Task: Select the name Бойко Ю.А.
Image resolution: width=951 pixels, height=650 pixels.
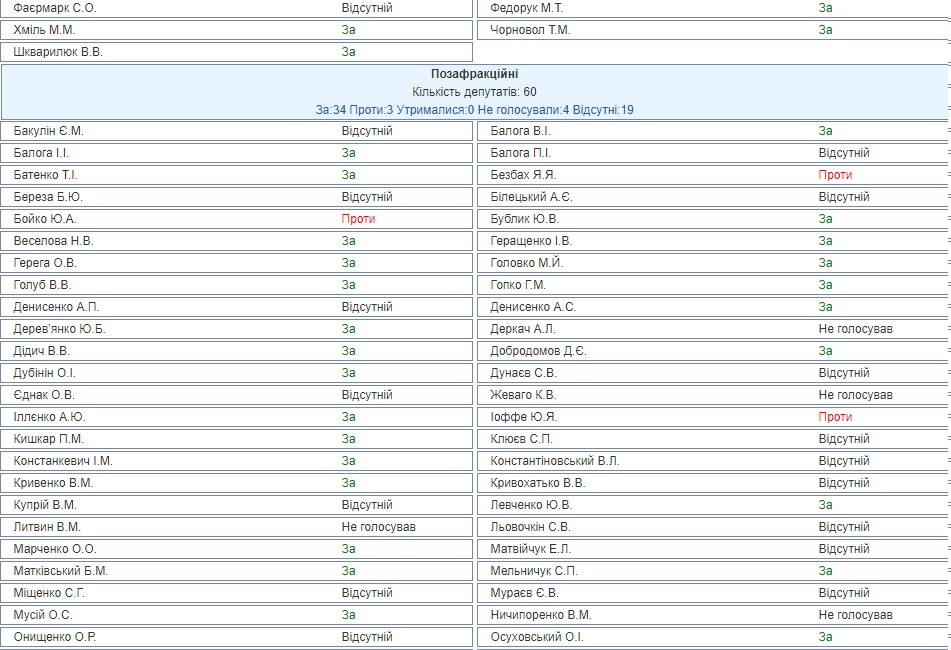Action: (45, 219)
